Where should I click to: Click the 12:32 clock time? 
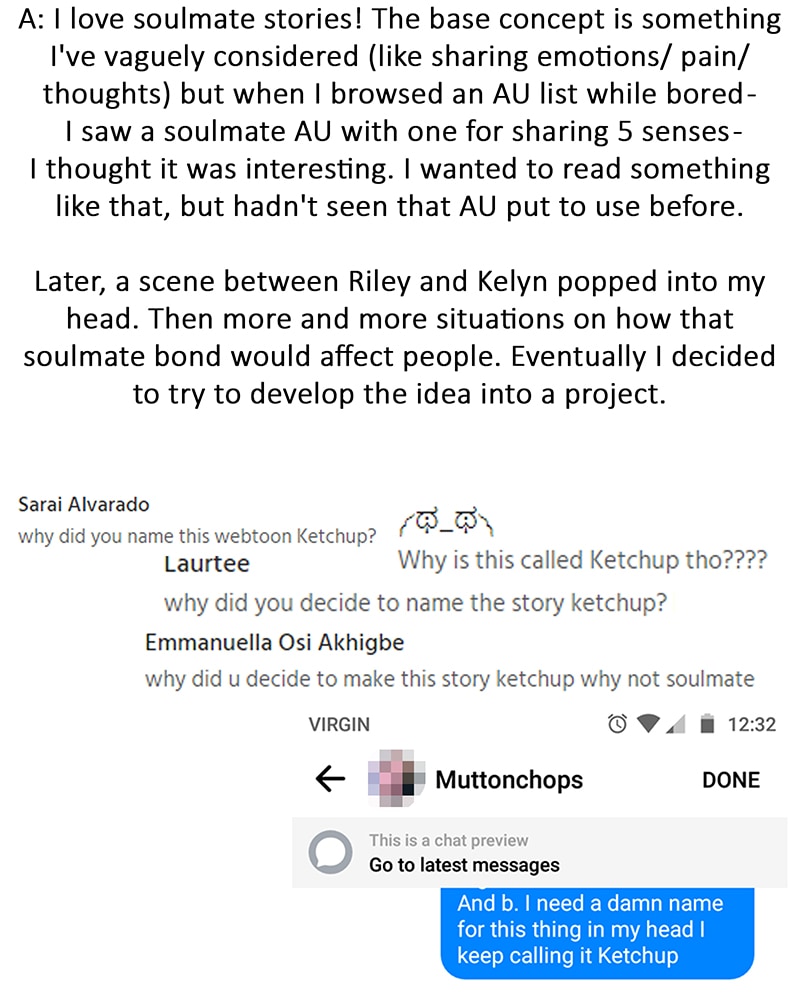coord(751,724)
